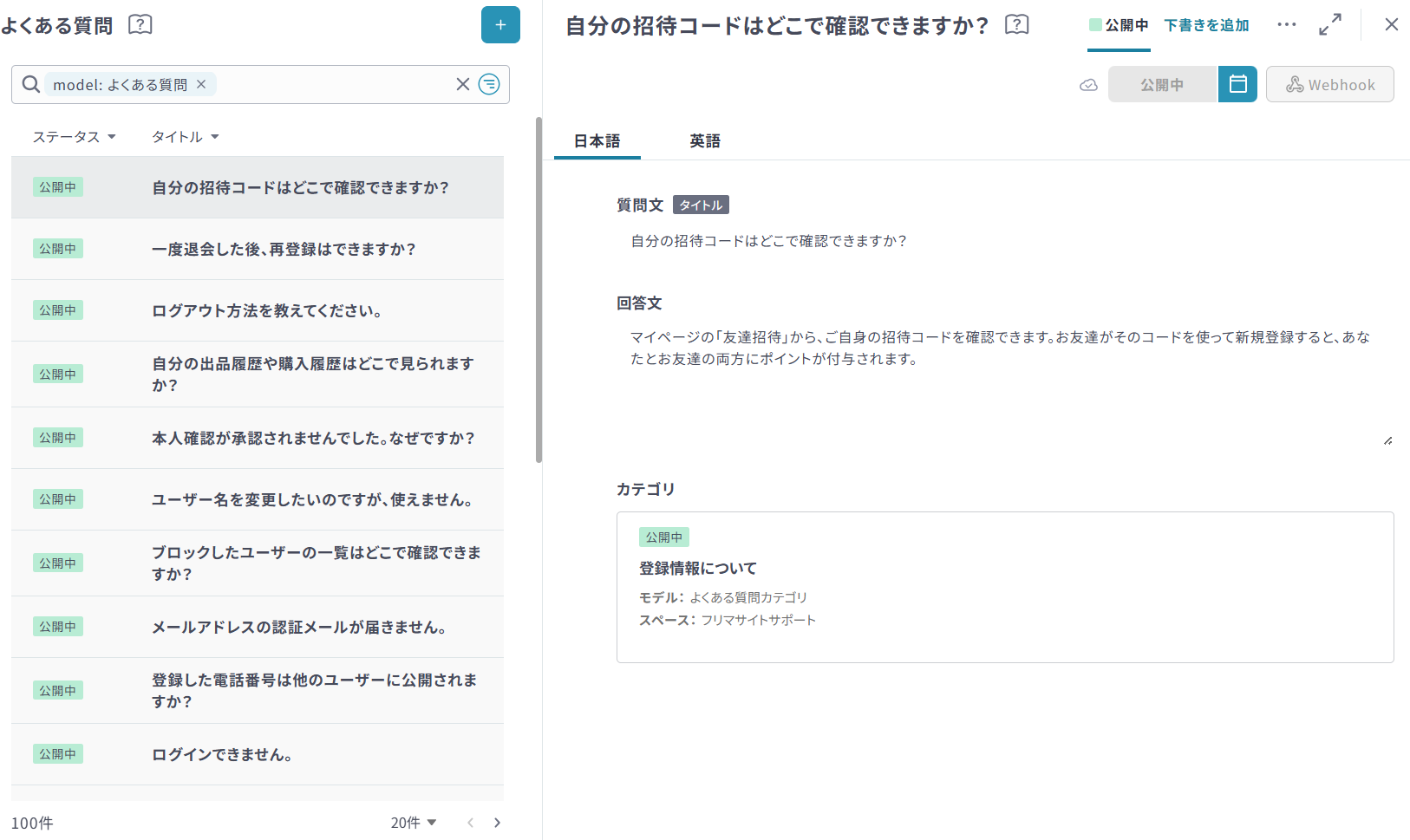This screenshot has width=1410, height=840.
Task: Click the cloud sync status icon
Action: coord(1088,85)
